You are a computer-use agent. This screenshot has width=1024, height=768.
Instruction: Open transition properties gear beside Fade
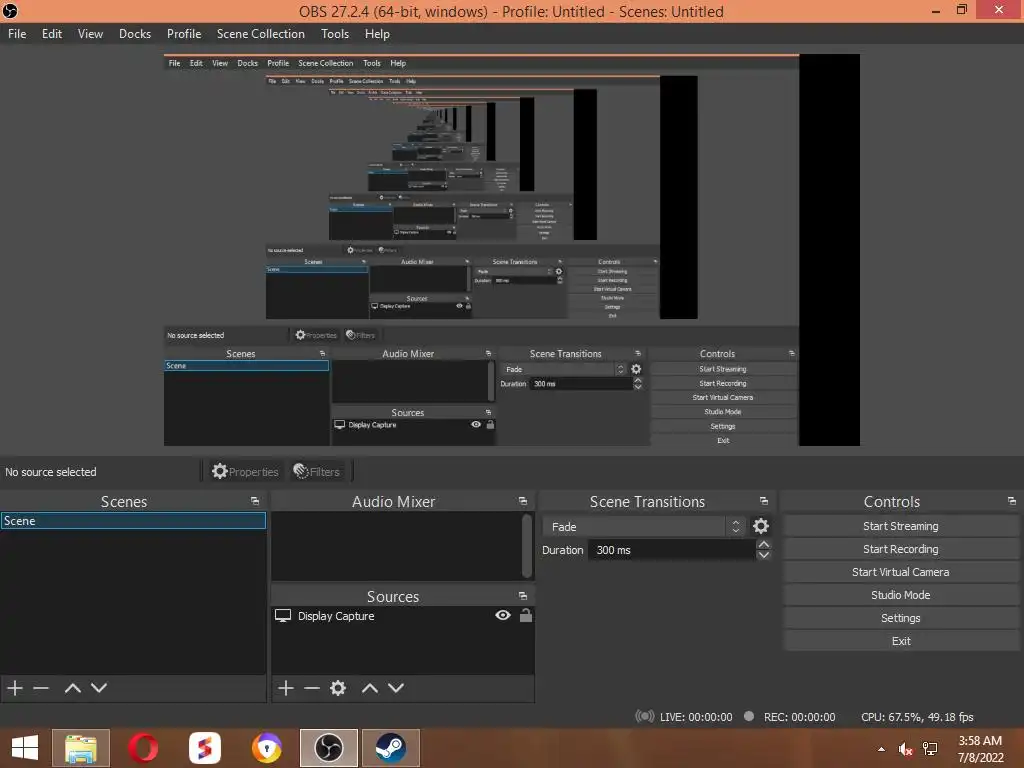coord(761,526)
